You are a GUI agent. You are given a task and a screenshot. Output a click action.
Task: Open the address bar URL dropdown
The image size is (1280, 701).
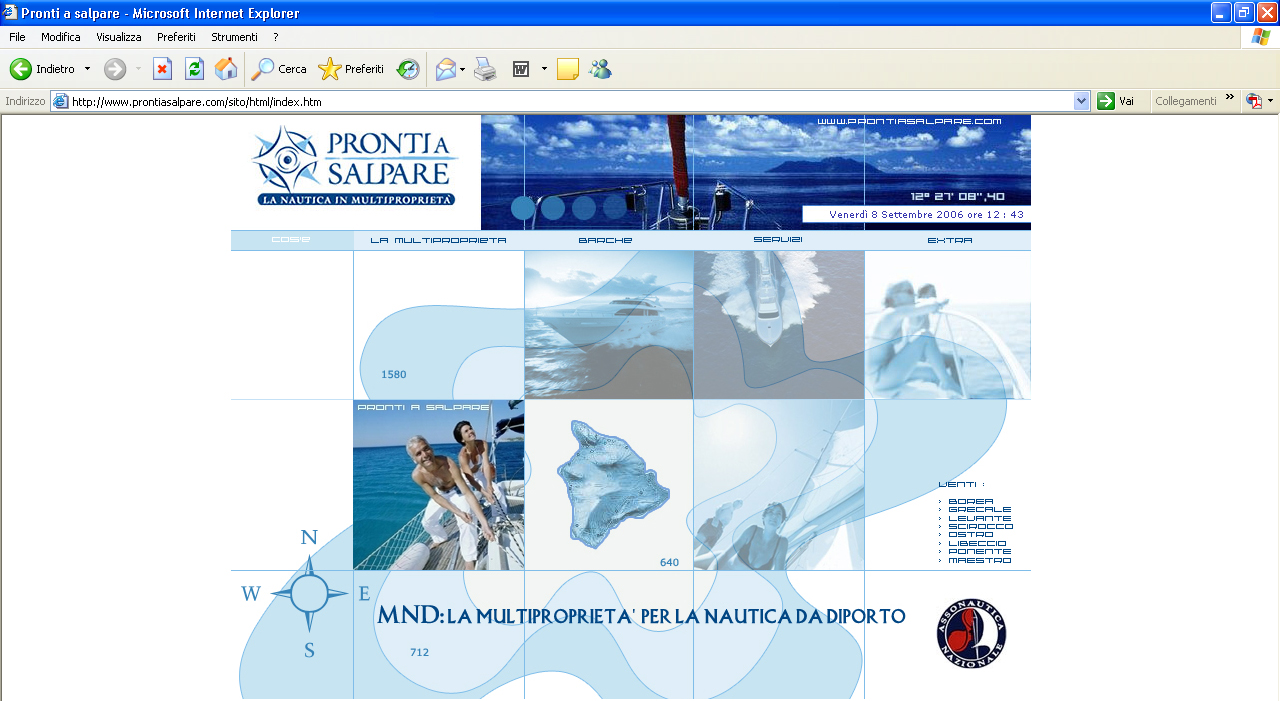pyautogui.click(x=1081, y=101)
